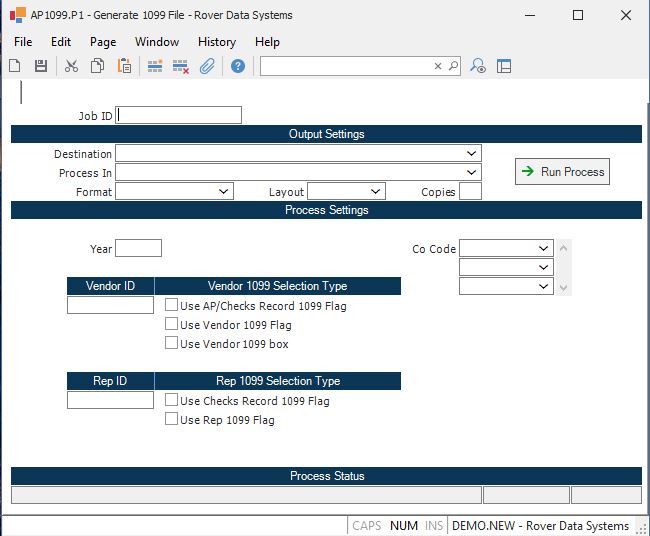Expand the first Co Code dropdown
This screenshot has height=536, width=650.
click(543, 248)
